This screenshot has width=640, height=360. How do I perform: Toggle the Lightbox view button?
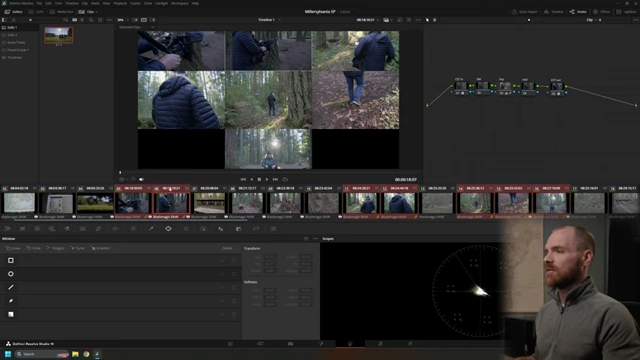pos(627,12)
